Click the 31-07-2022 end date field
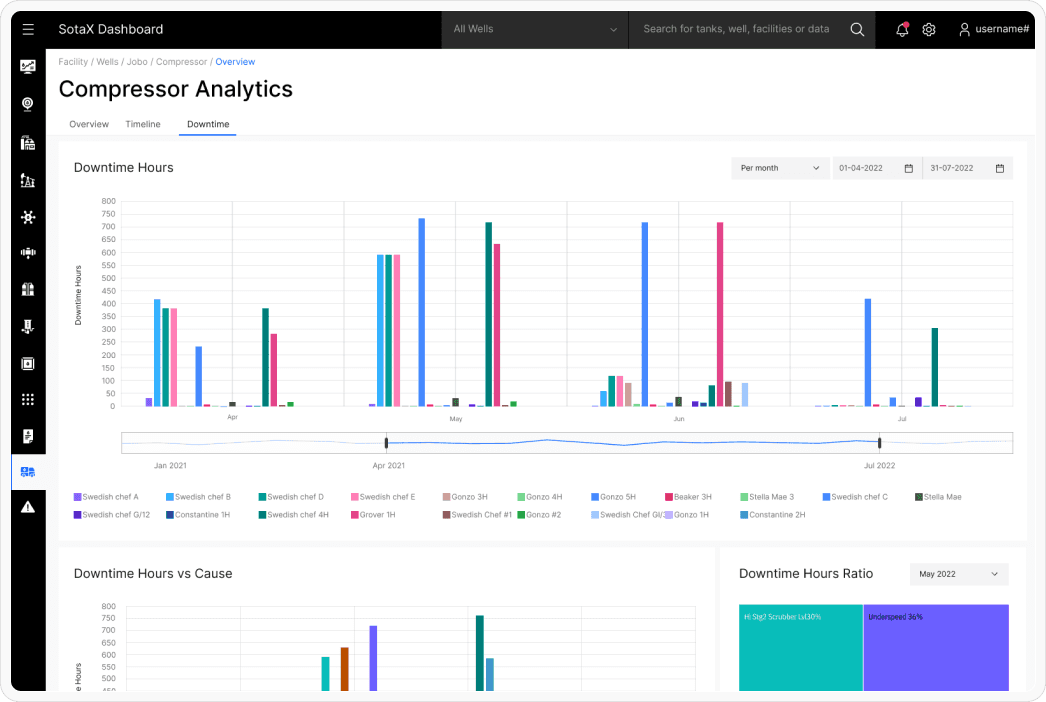This screenshot has width=1046, height=702. tap(968, 168)
